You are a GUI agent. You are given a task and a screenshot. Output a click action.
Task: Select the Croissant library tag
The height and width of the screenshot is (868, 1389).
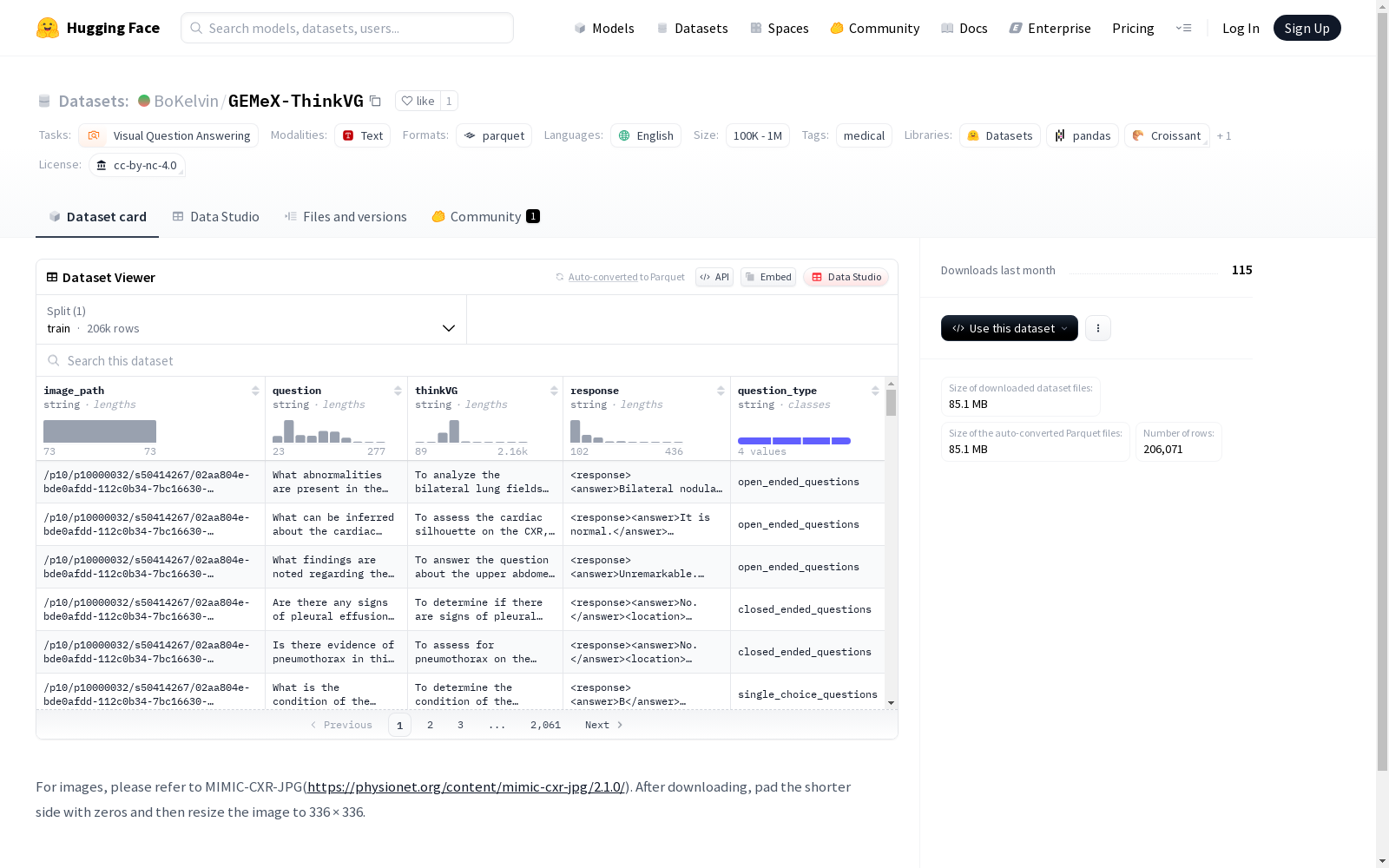tap(1167, 135)
